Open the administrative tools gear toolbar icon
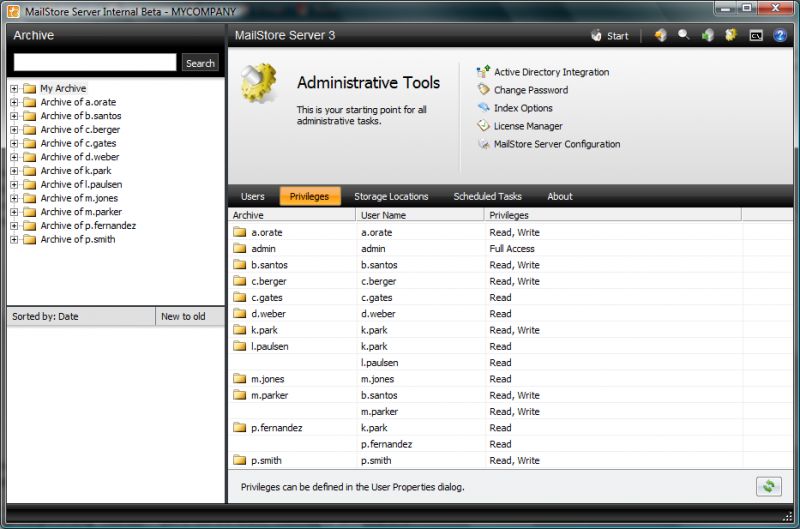Image resolution: width=800 pixels, height=529 pixels. (x=731, y=35)
